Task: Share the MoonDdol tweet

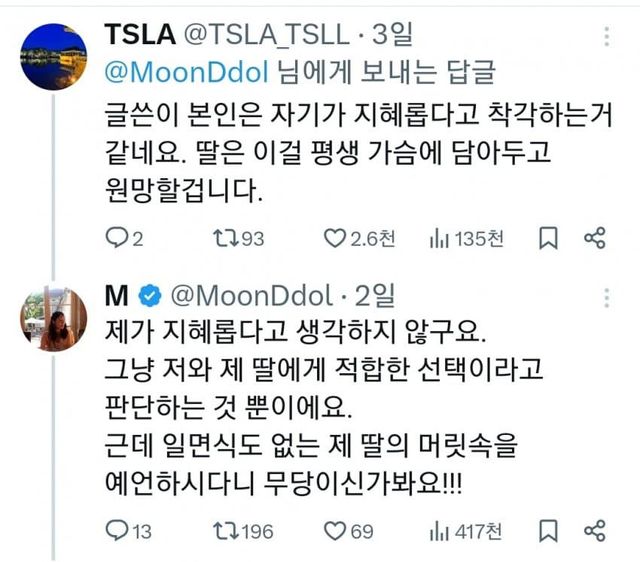Action: 594,530
